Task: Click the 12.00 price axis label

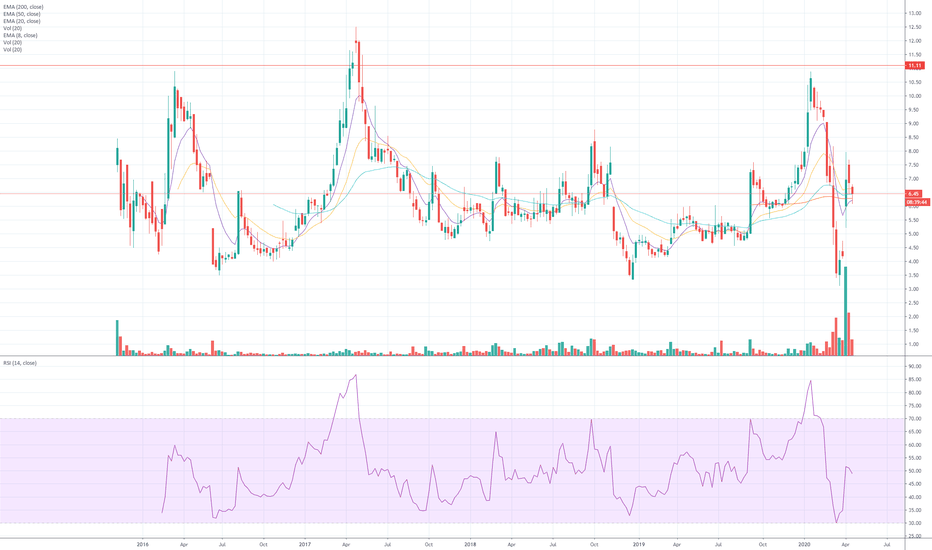Action: click(915, 41)
